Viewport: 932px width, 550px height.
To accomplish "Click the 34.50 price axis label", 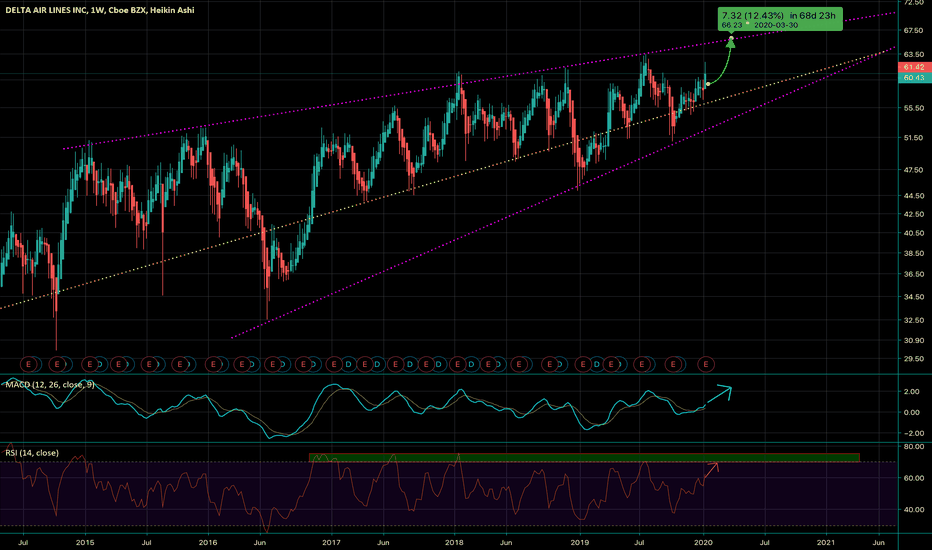I will (x=914, y=297).
